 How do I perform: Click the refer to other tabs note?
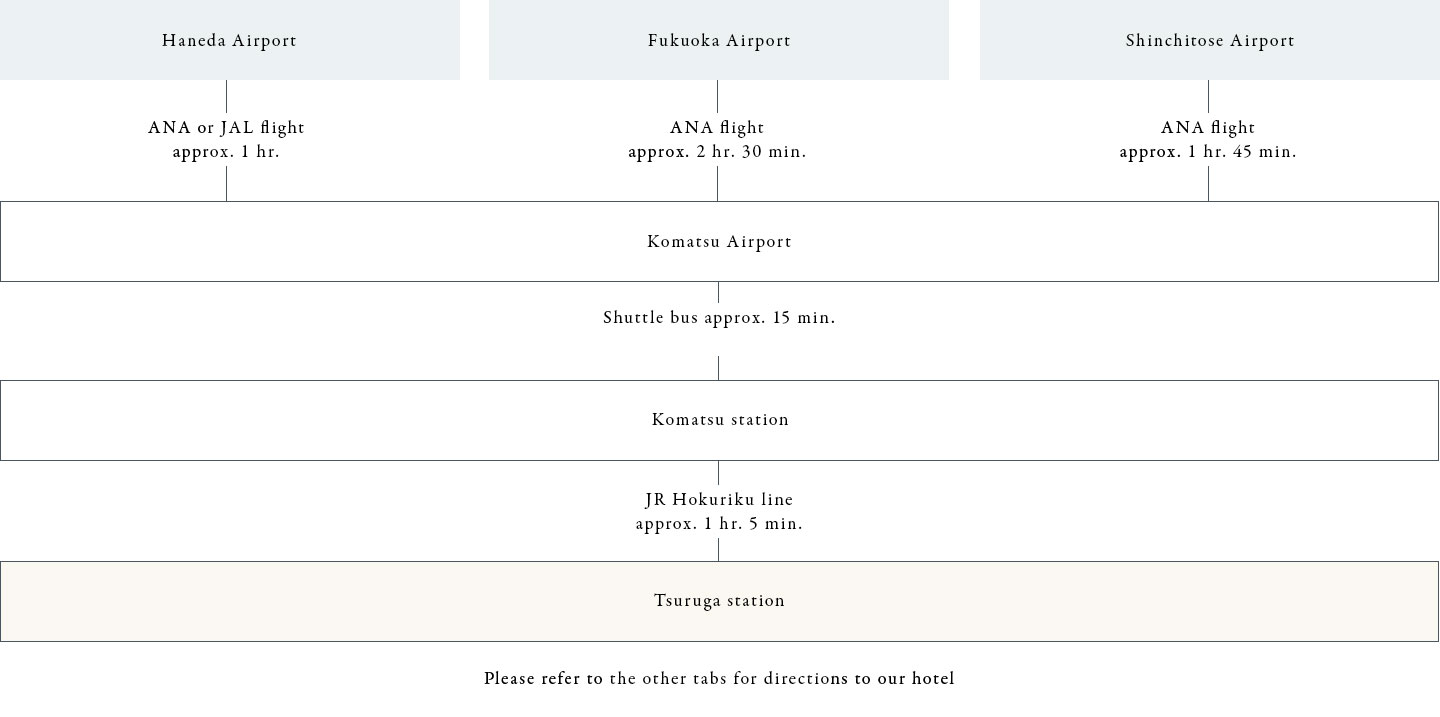(x=719, y=679)
